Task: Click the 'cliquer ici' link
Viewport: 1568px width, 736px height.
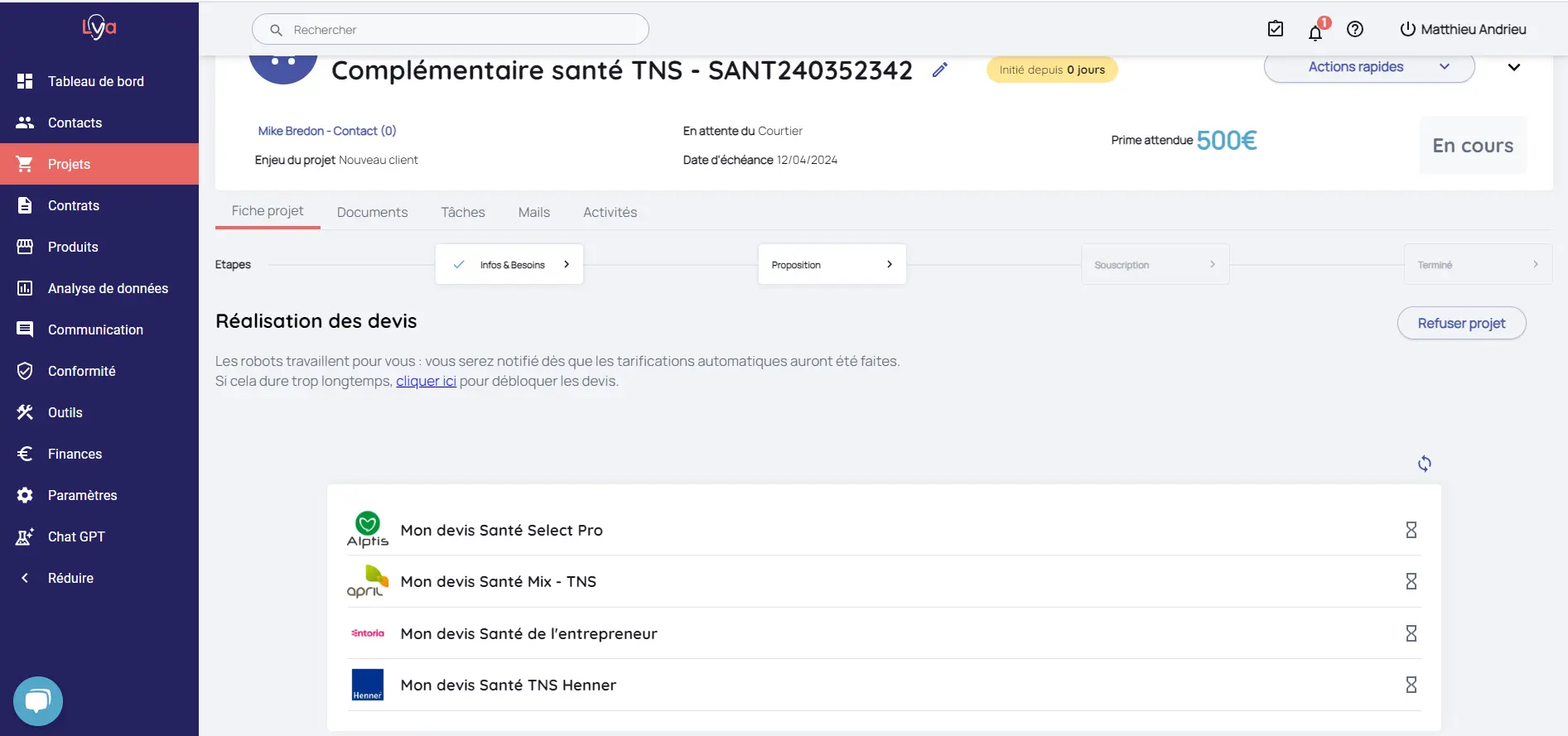Action: pyautogui.click(x=426, y=382)
